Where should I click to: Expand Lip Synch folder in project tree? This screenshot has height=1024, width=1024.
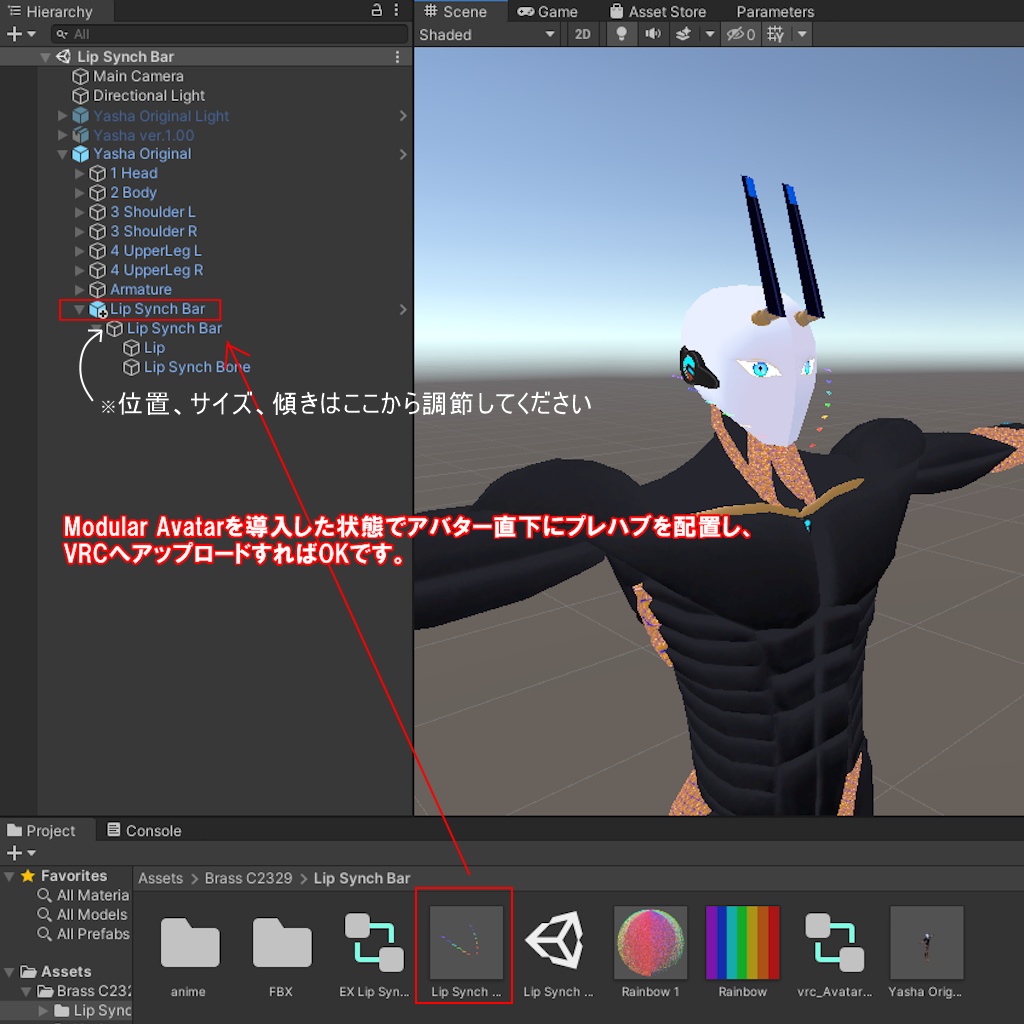point(44,1011)
